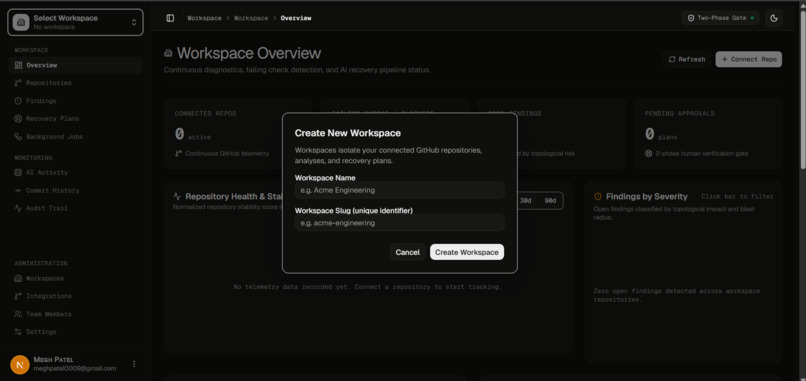This screenshot has width=806, height=381.
Task: Open Repositories in the sidebar
Action: point(76,83)
